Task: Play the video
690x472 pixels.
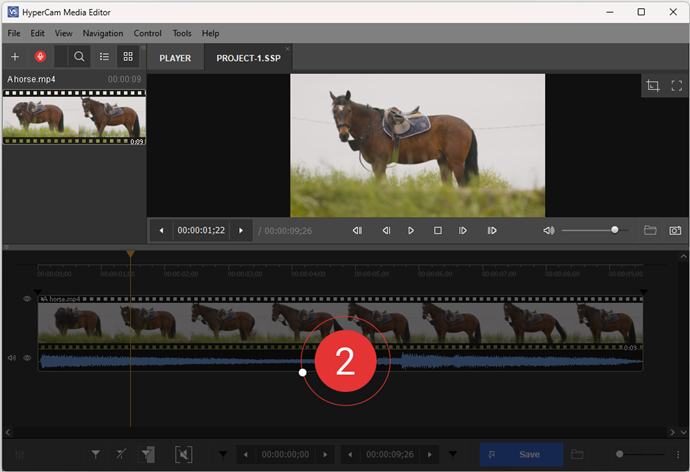Action: pyautogui.click(x=411, y=231)
